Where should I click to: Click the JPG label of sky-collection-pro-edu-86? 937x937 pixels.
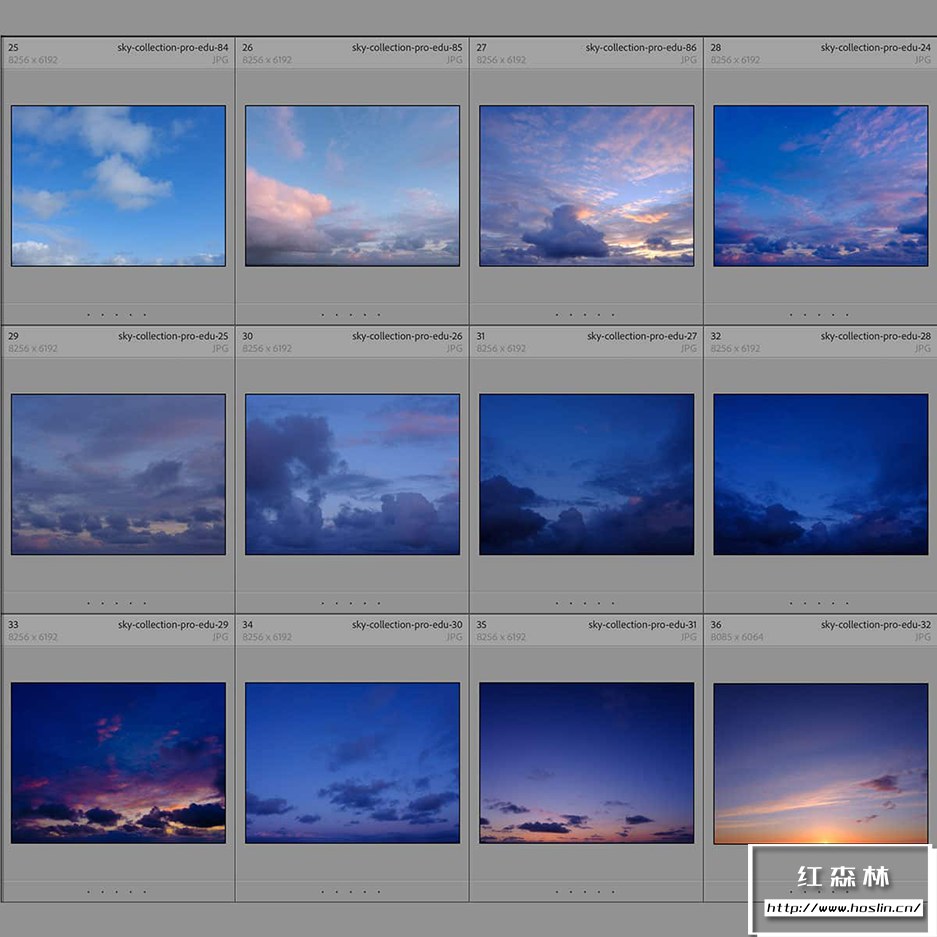[x=689, y=60]
